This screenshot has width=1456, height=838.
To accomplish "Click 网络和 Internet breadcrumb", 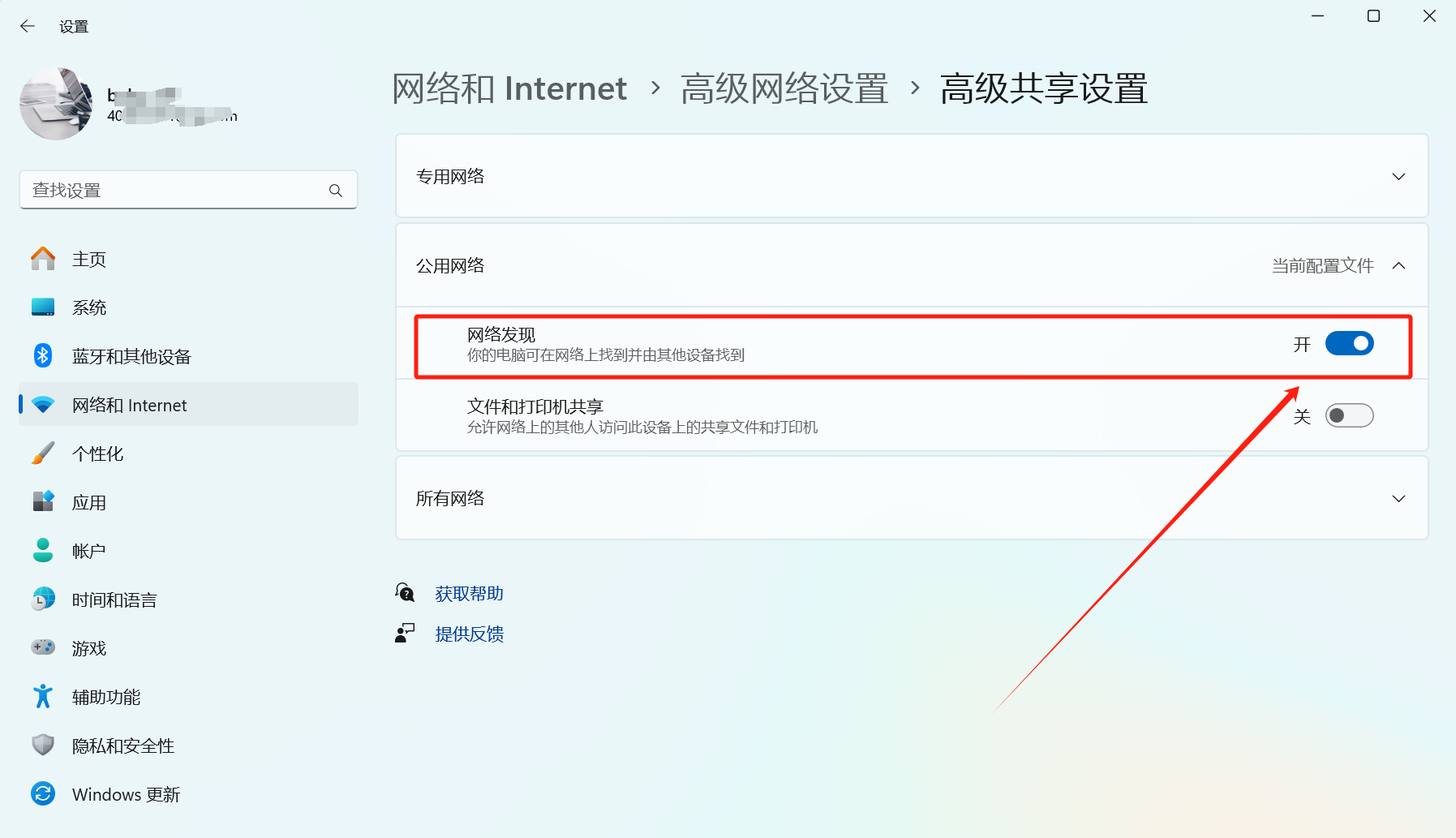I will tap(509, 88).
